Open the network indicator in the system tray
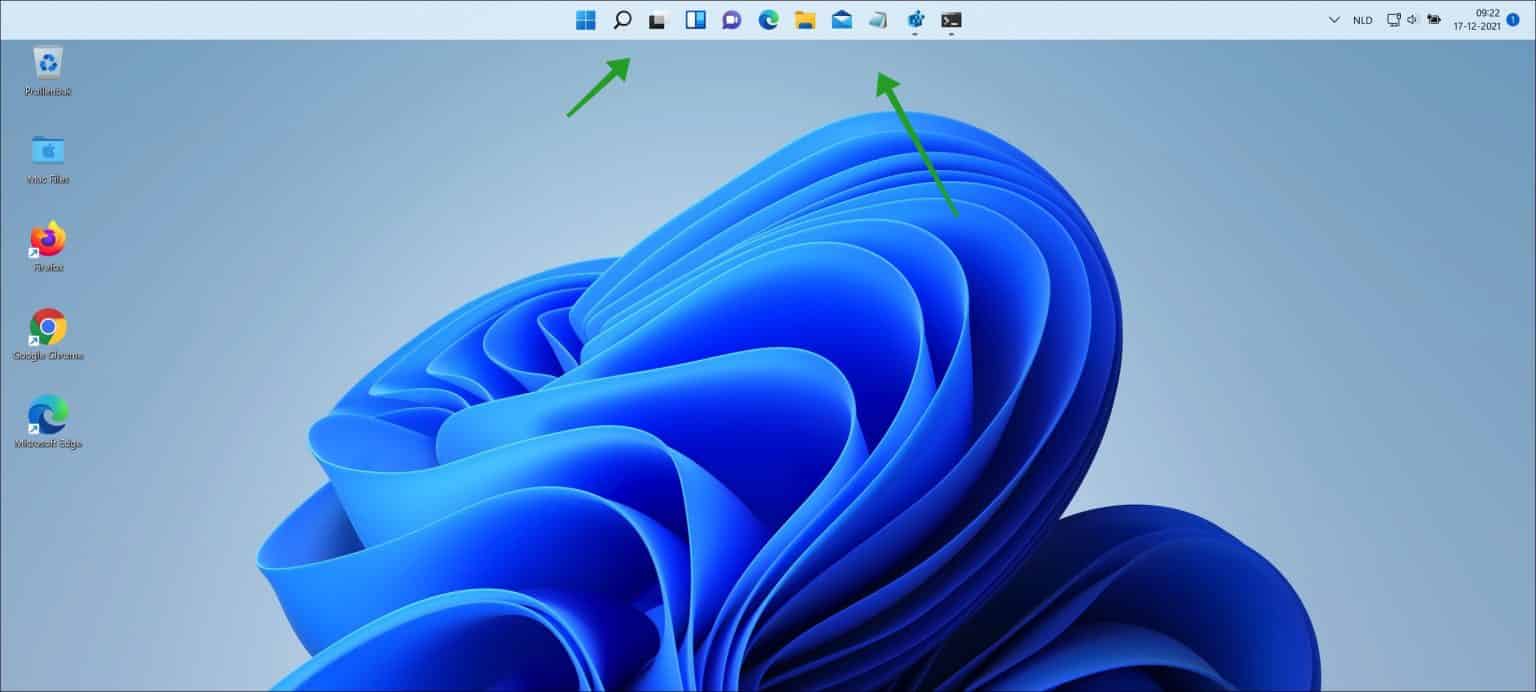 1393,19
